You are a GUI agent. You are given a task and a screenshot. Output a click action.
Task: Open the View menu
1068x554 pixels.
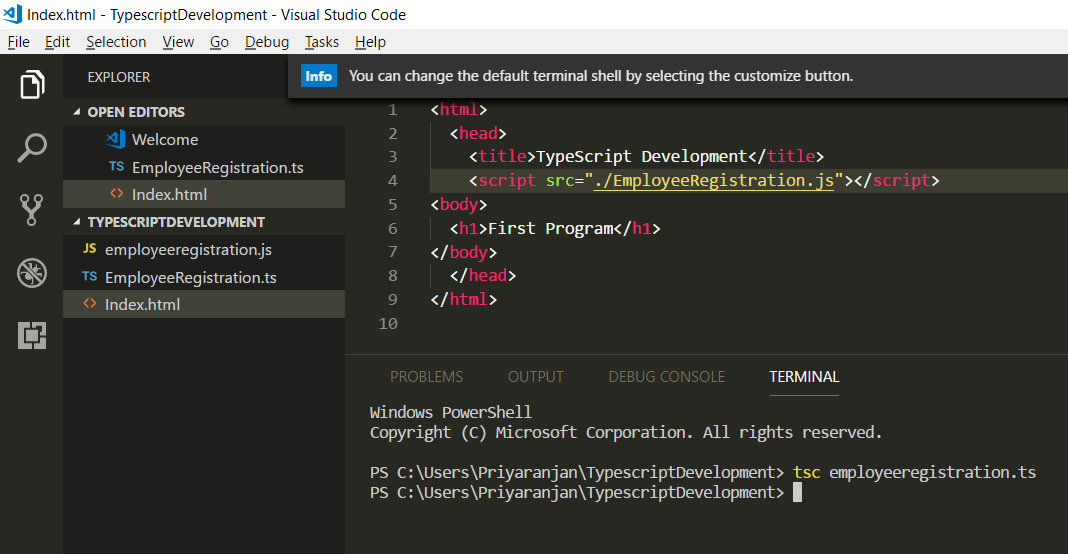point(178,42)
